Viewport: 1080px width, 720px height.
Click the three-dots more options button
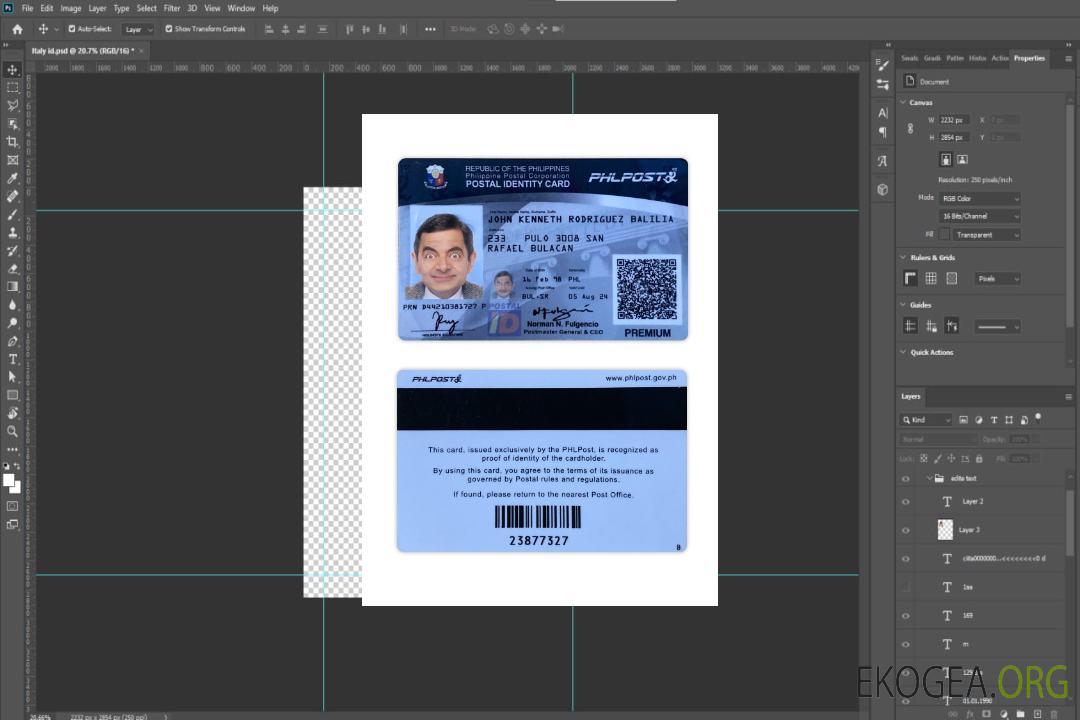tap(430, 29)
